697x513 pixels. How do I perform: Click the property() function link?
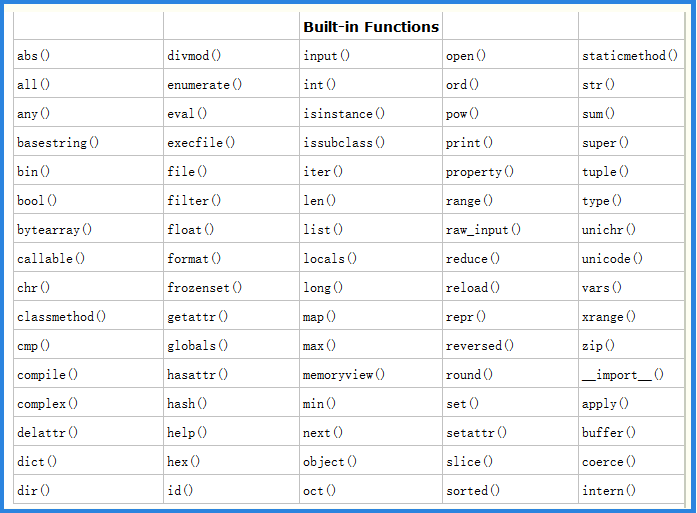pos(480,172)
